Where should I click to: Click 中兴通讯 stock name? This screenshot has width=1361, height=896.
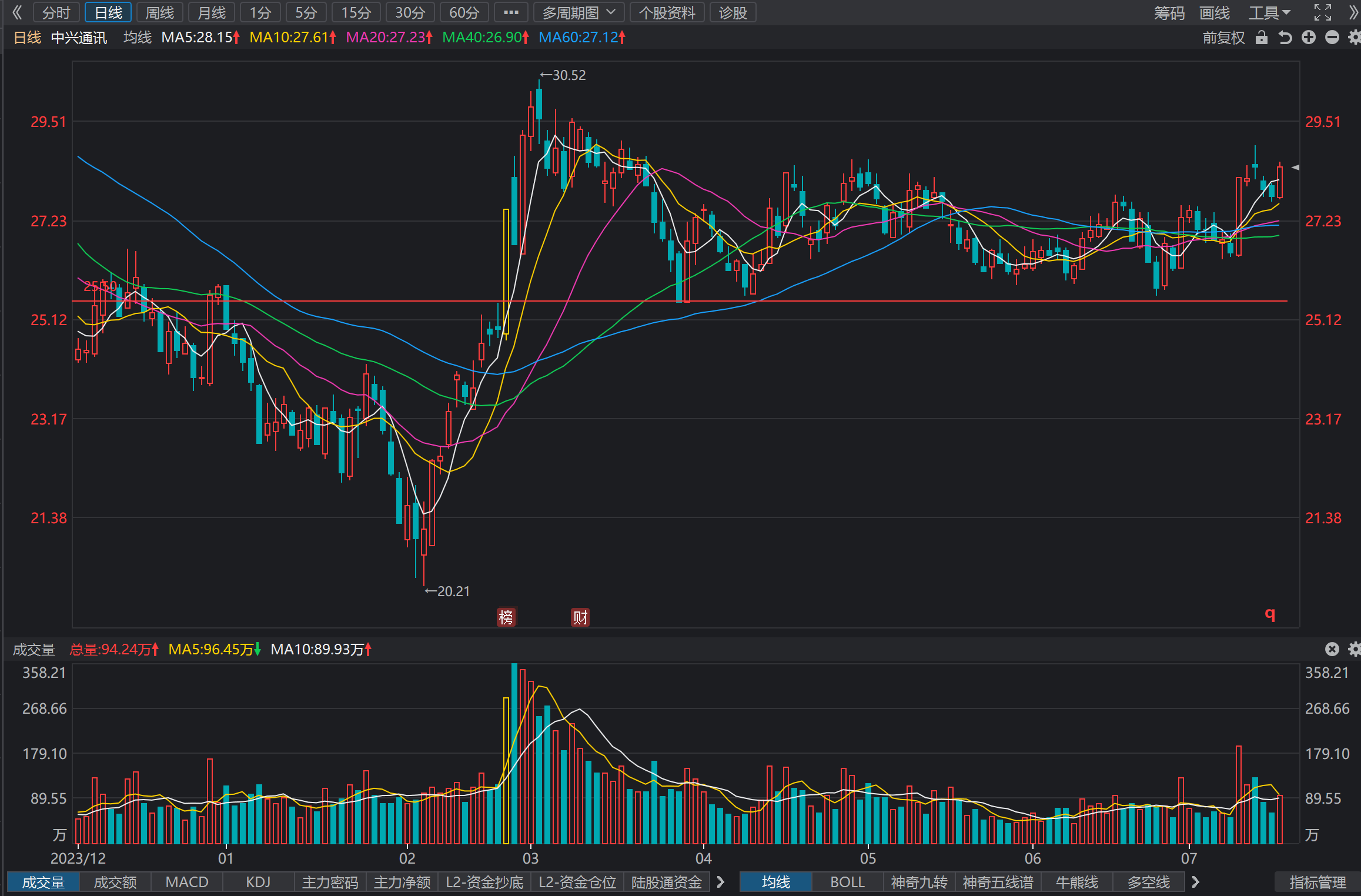pos(79,38)
